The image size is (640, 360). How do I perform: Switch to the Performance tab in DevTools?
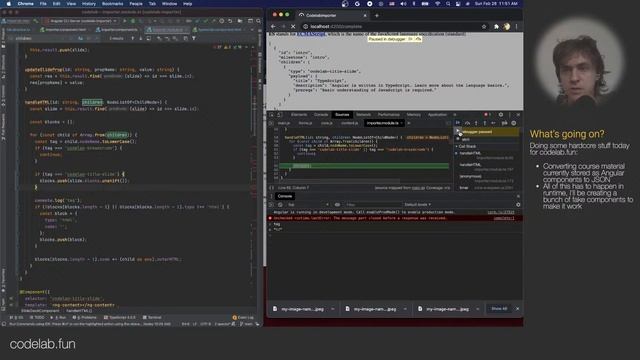(x=389, y=115)
